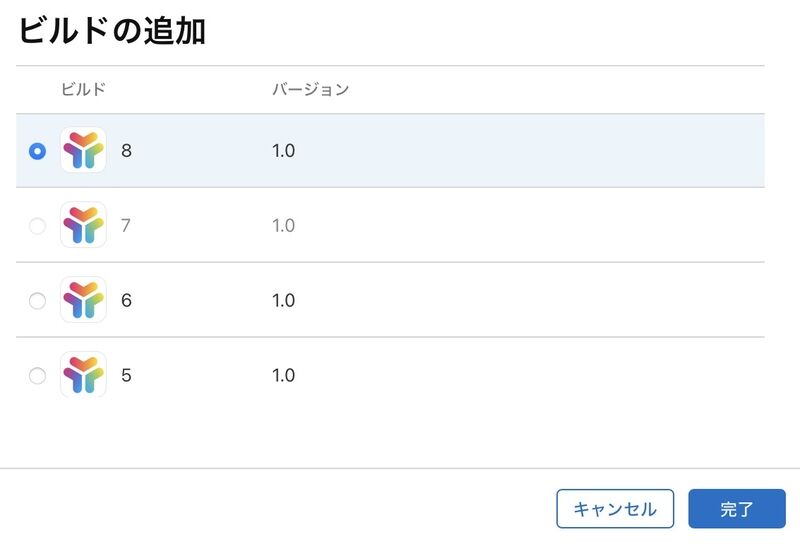Viewport: 800px width, 544px height.
Task: Click the greyed-out build number 7
Action: click(x=126, y=226)
